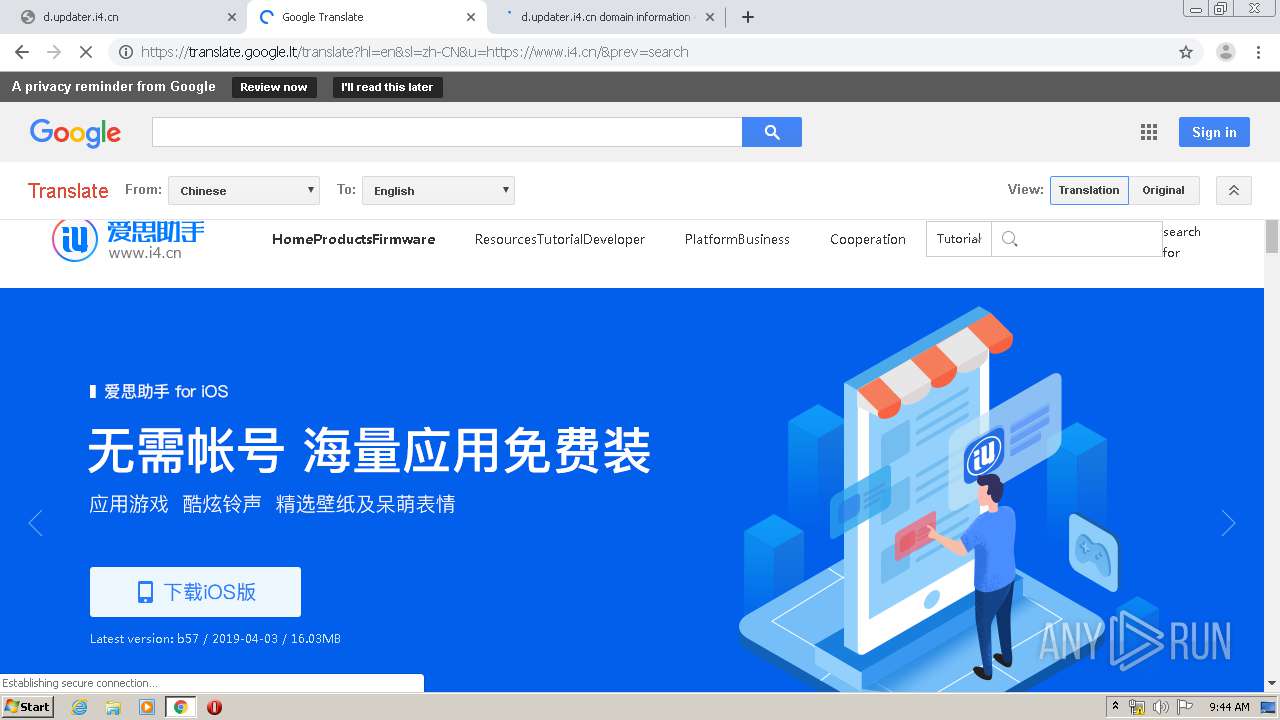The width and height of the screenshot is (1280, 720).
Task: Click the search for link
Action: click(1181, 242)
